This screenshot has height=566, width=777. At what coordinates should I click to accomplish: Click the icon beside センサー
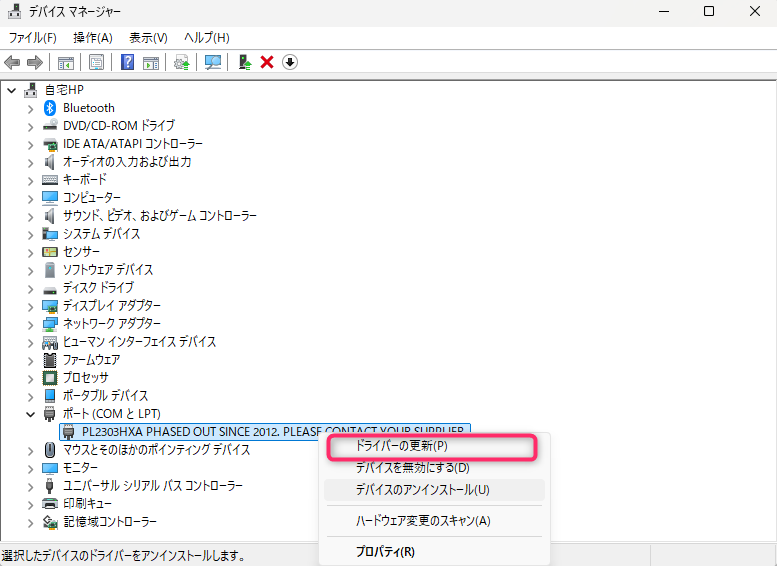[x=50, y=252]
